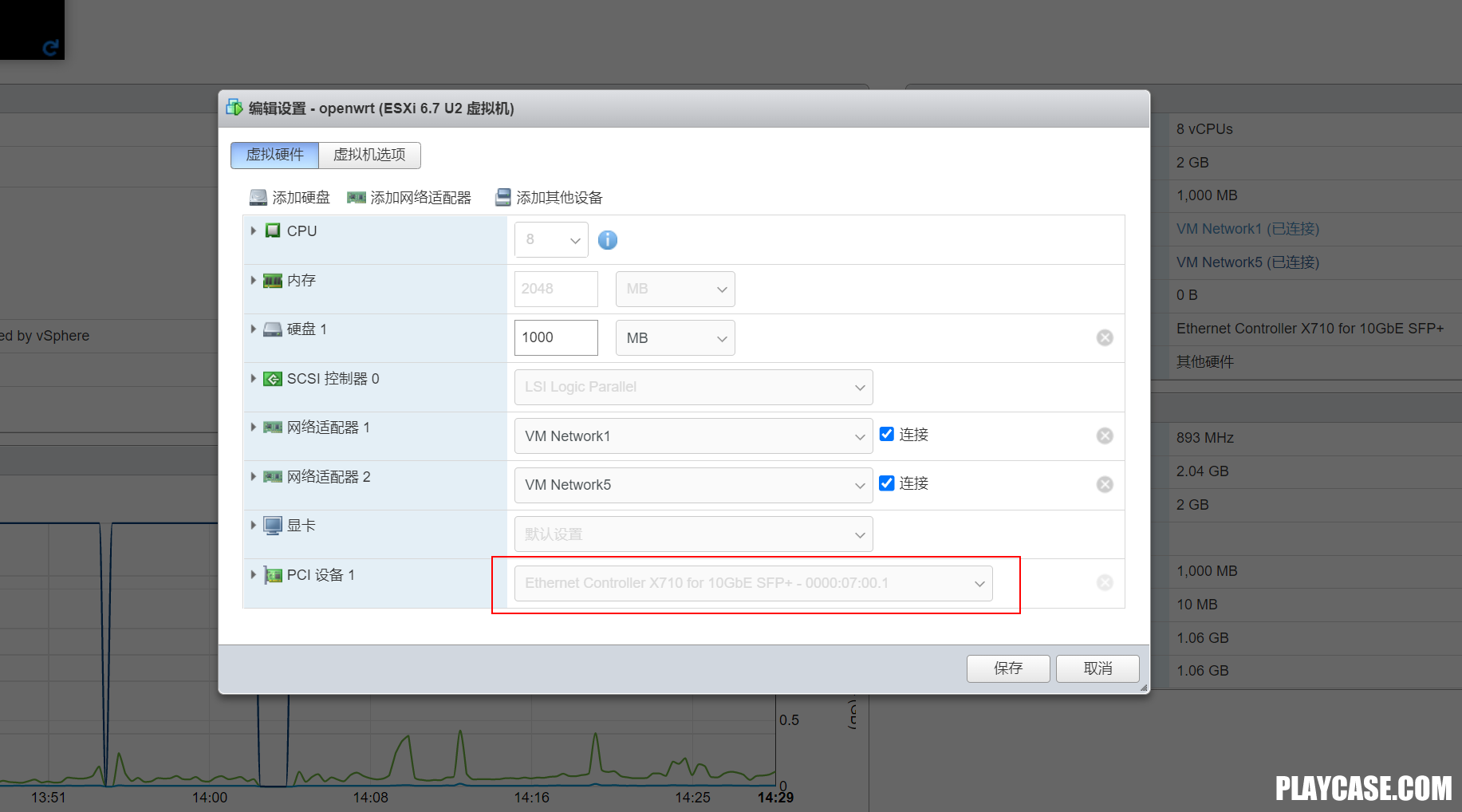The width and height of the screenshot is (1462, 812).
Task: Remove network adapter 1 with its X icon
Action: point(1105,436)
